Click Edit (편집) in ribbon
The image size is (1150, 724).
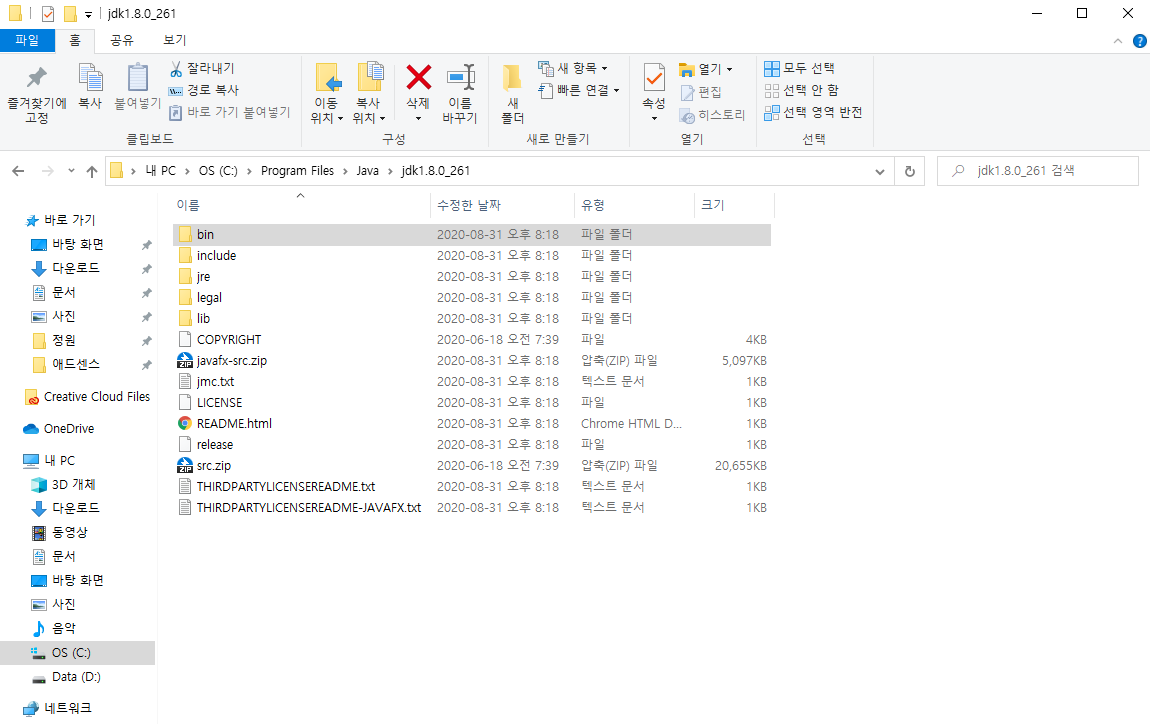tap(701, 92)
